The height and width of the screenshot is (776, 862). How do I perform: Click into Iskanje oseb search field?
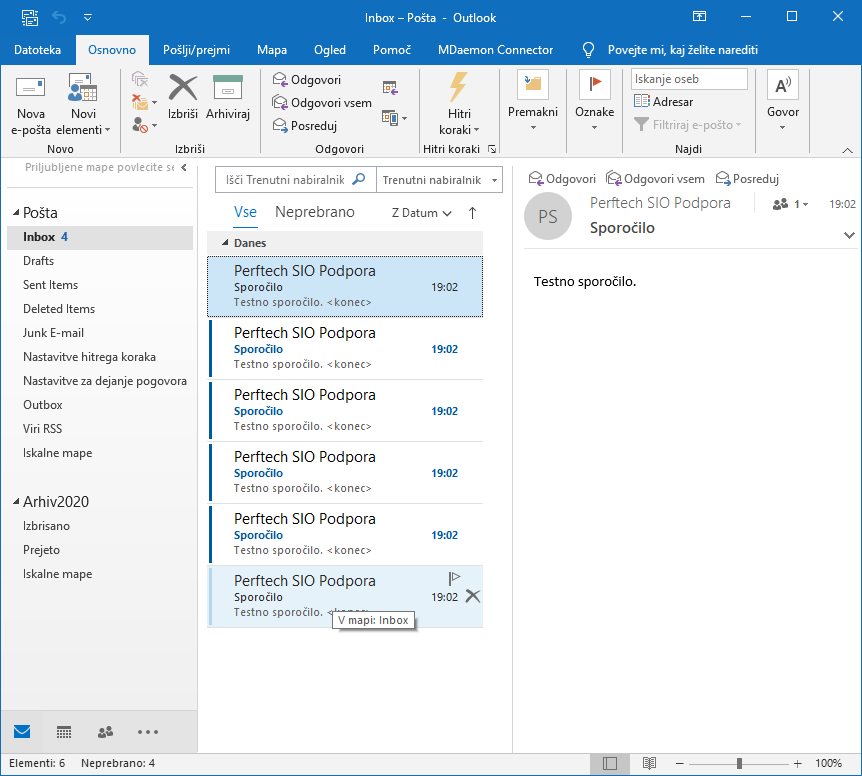point(689,79)
